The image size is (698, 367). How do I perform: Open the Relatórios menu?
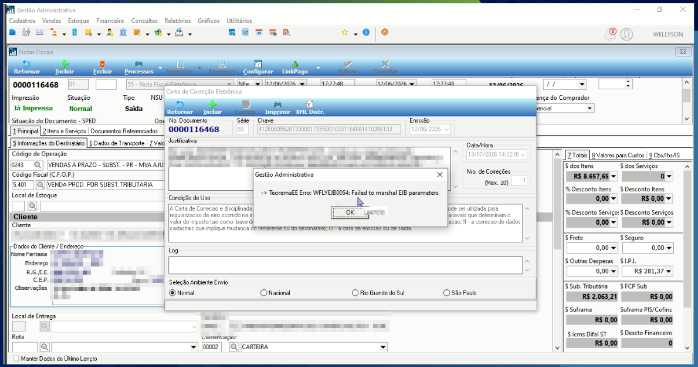(x=177, y=20)
